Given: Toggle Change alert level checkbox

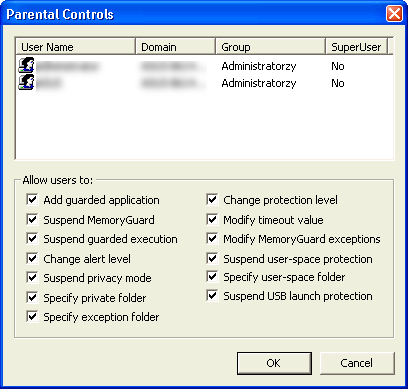Looking at the screenshot, I should point(32,259).
